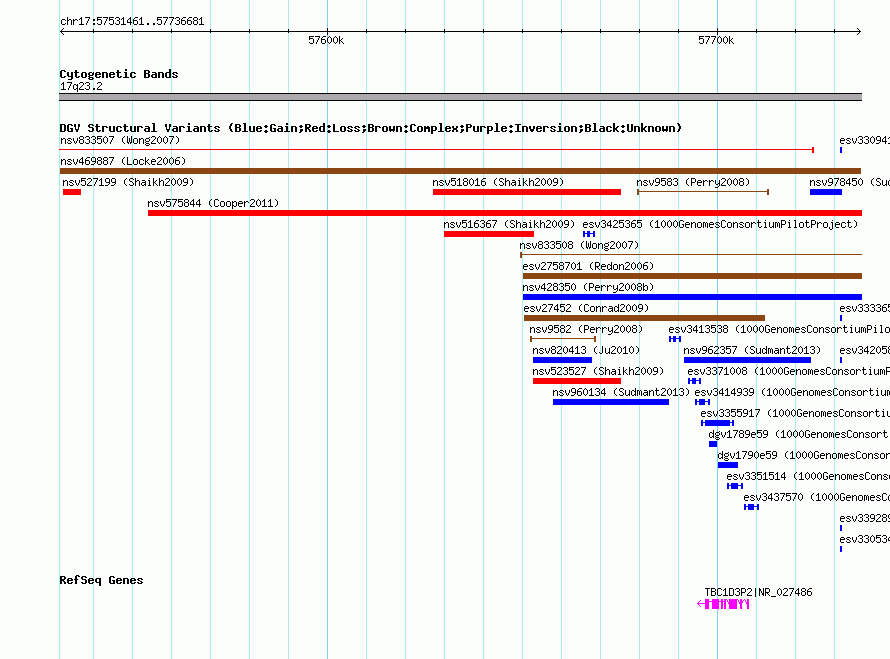Select the nsv820413 (Ju2010) blue bar
The width and height of the screenshot is (890, 659).
click(x=562, y=360)
